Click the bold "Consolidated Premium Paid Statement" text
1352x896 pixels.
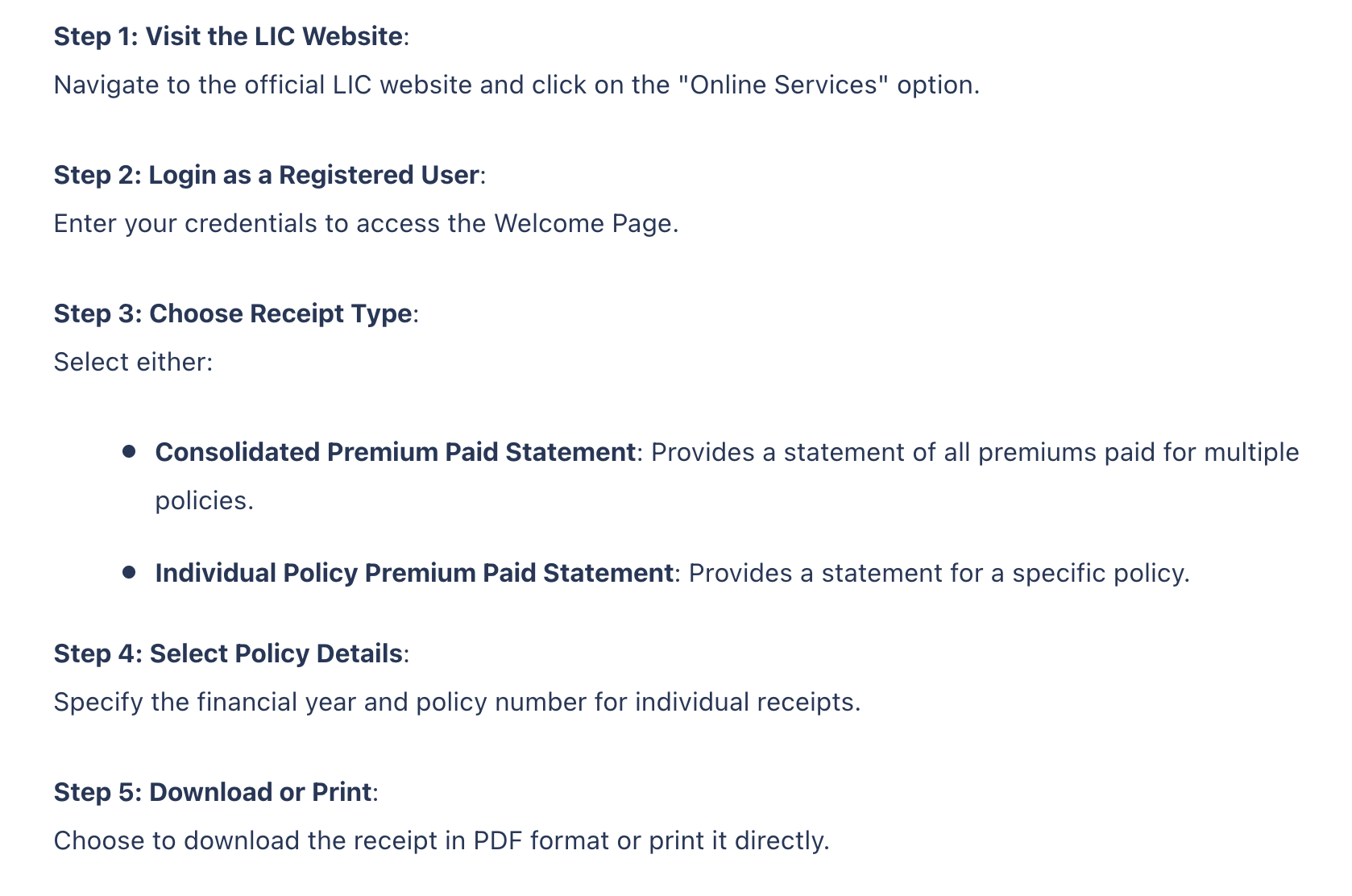pos(395,452)
